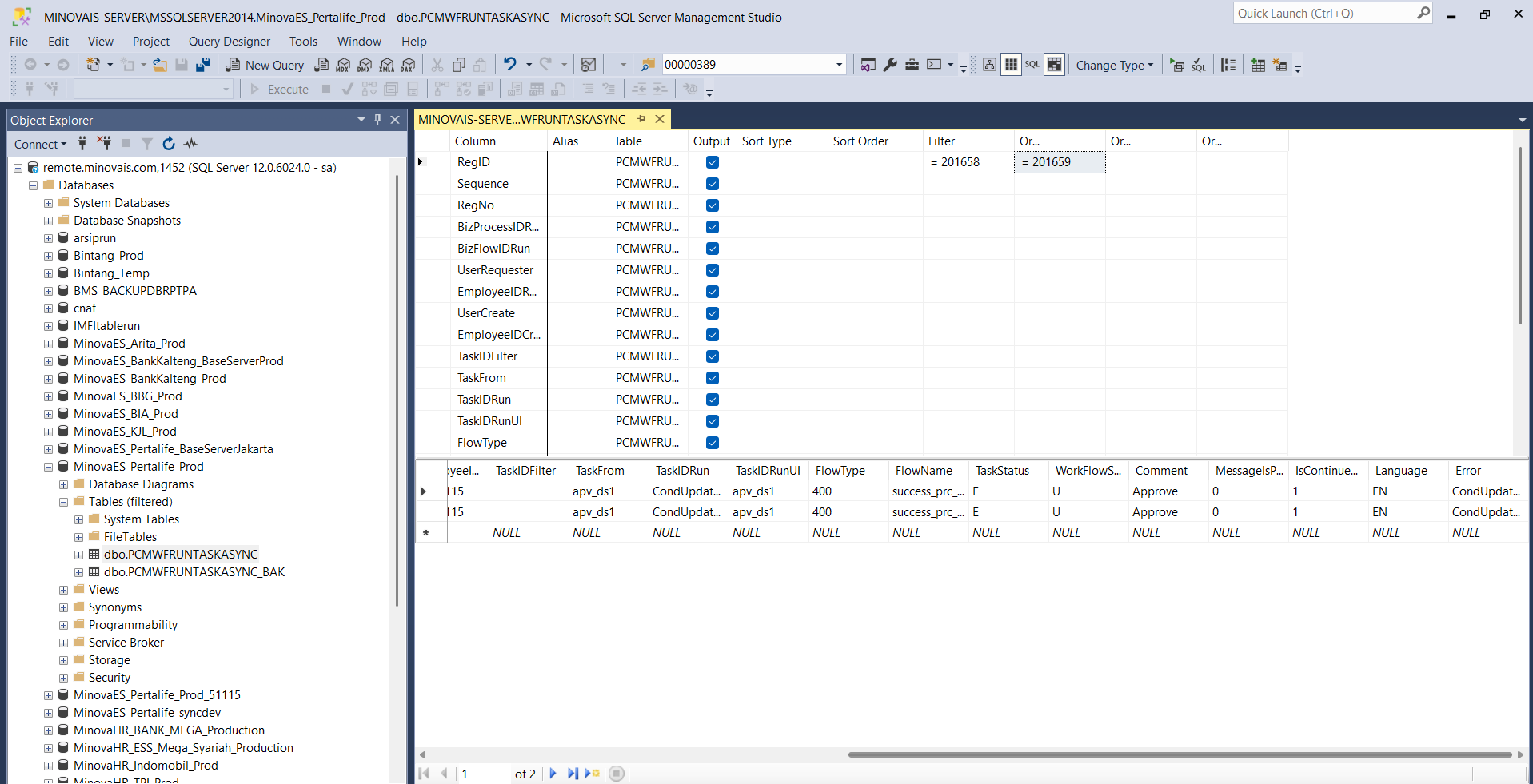
Task: Click the Open File folder icon
Action: point(160,65)
